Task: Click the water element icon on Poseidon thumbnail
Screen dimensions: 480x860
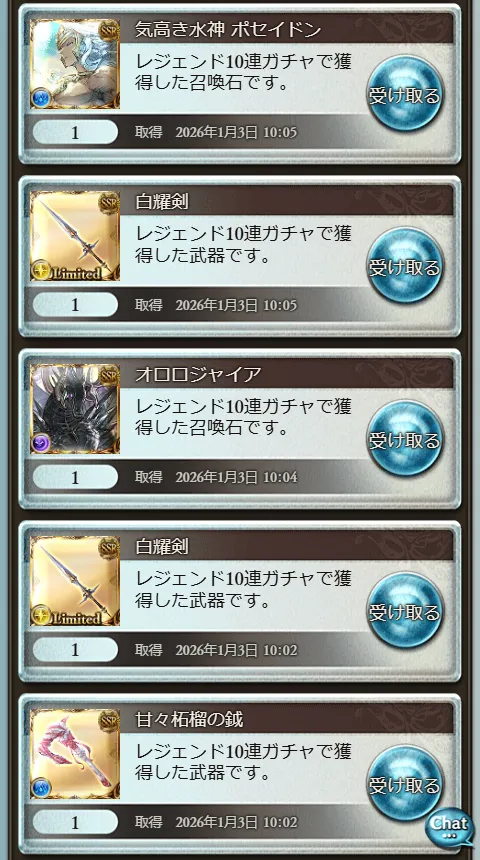Action: tap(42, 98)
